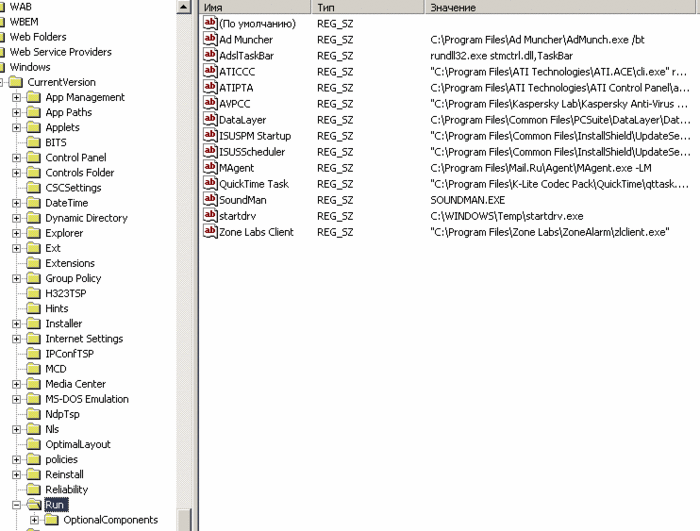The image size is (700, 531).
Task: Click the string icon of MAgent value
Action: pyautogui.click(x=210, y=167)
